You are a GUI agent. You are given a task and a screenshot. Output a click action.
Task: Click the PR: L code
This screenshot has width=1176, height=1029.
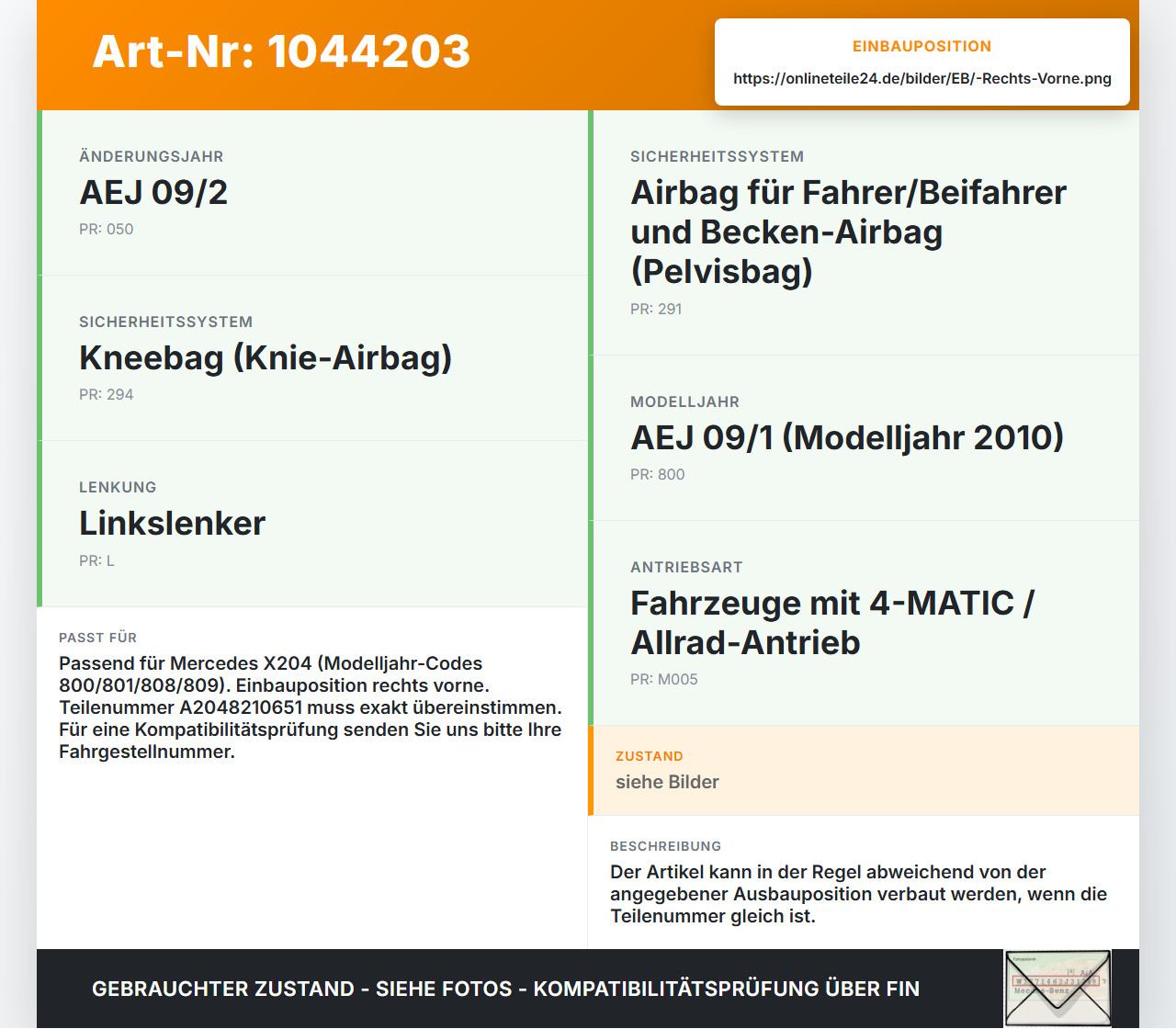(x=97, y=560)
